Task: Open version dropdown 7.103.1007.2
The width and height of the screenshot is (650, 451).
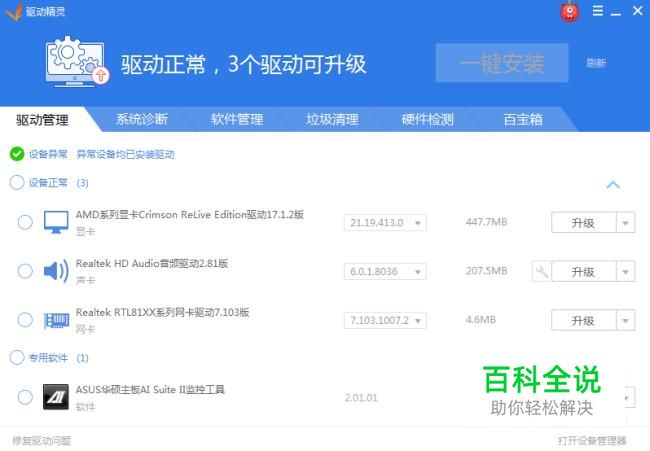Action: tap(385, 320)
